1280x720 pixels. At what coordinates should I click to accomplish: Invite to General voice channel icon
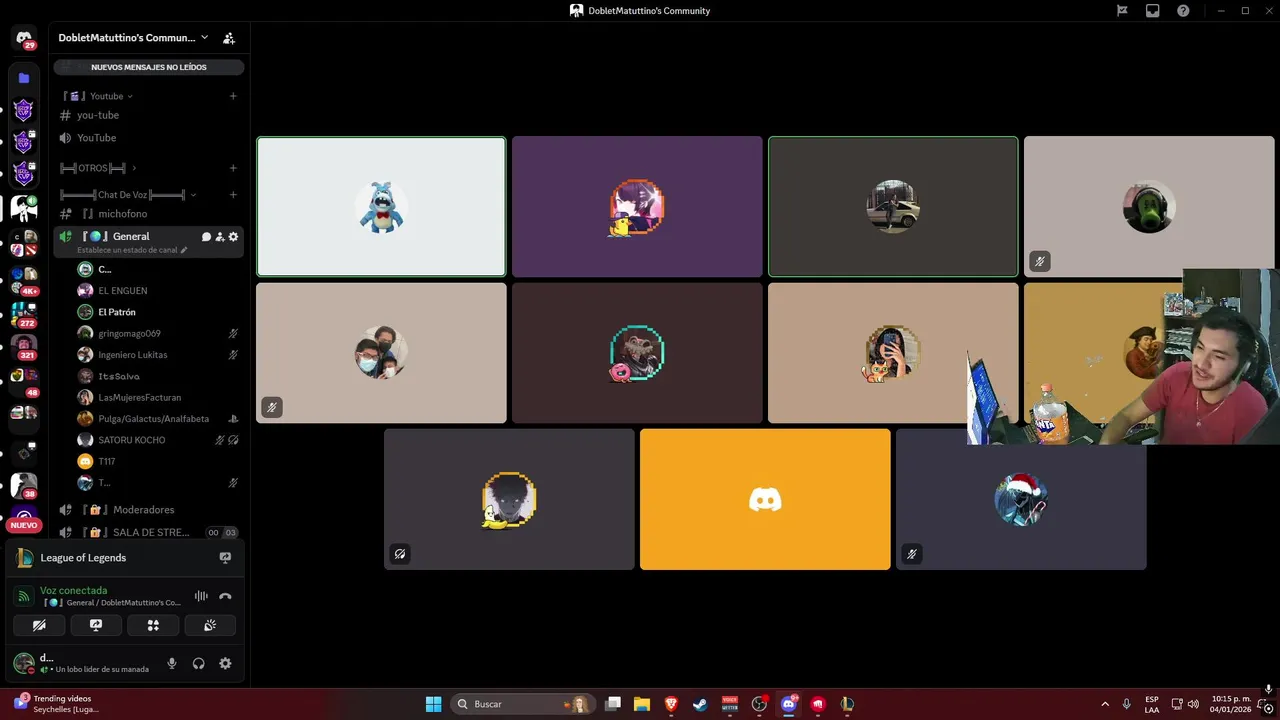220,237
